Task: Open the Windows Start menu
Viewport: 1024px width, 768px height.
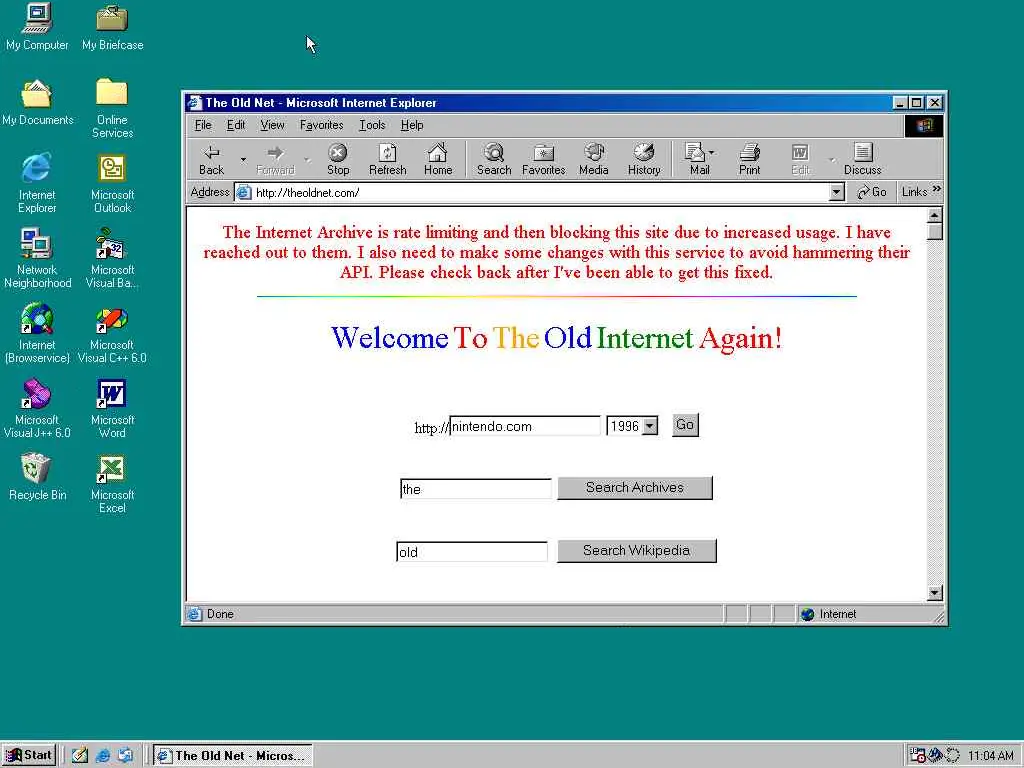Action: (x=29, y=755)
